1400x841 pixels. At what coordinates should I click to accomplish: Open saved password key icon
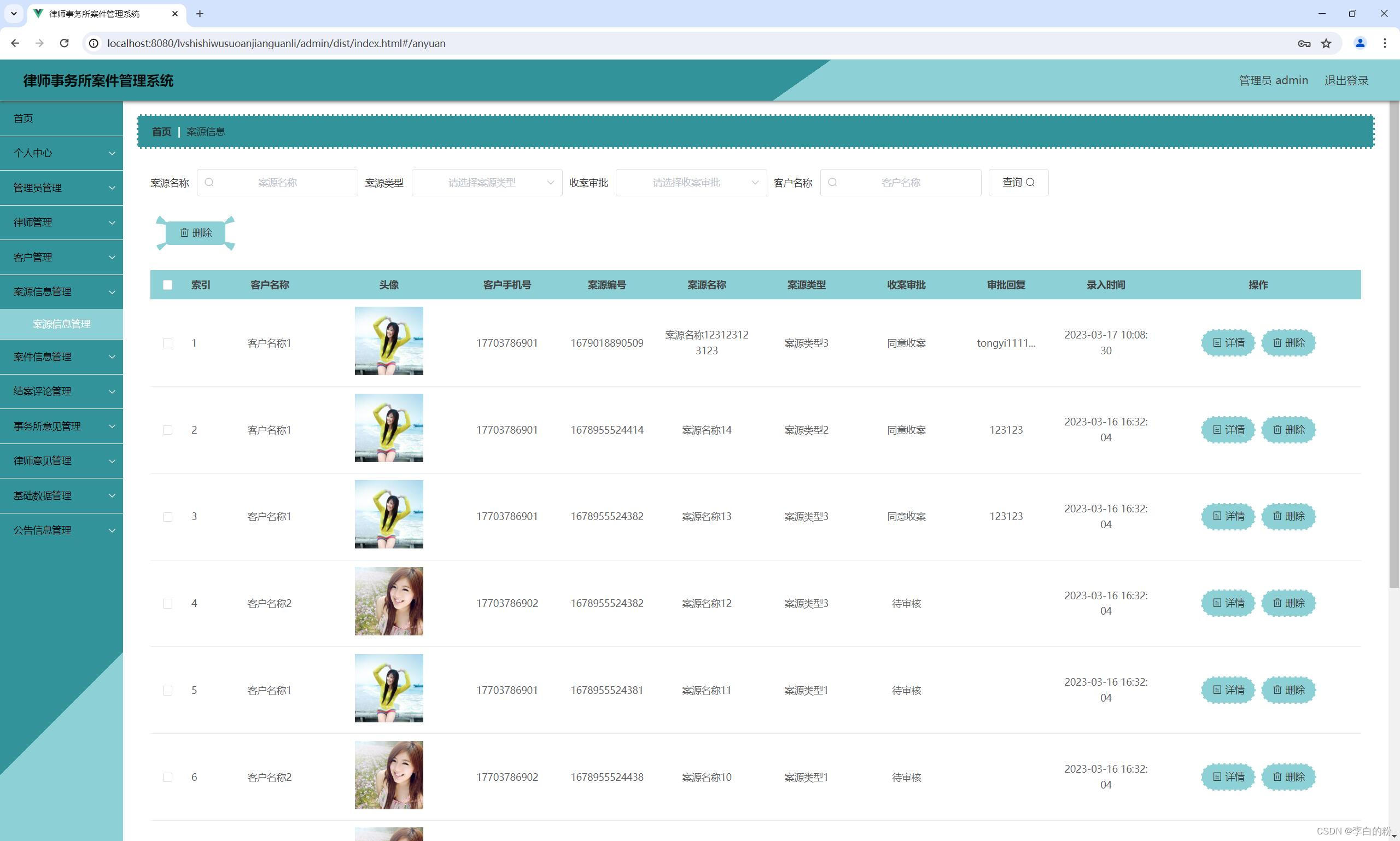[1304, 43]
